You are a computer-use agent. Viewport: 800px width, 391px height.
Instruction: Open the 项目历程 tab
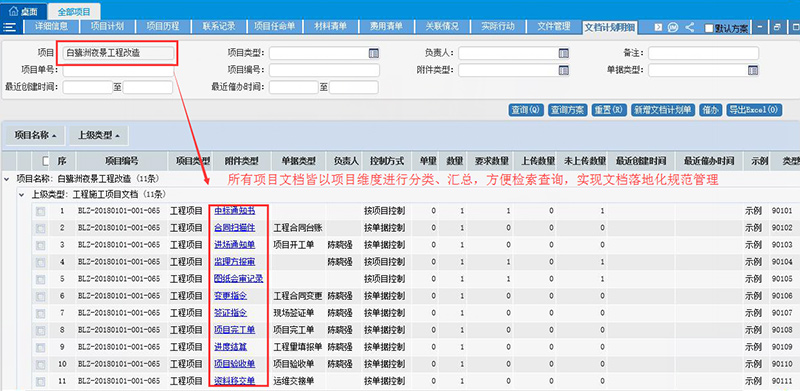coord(163,27)
